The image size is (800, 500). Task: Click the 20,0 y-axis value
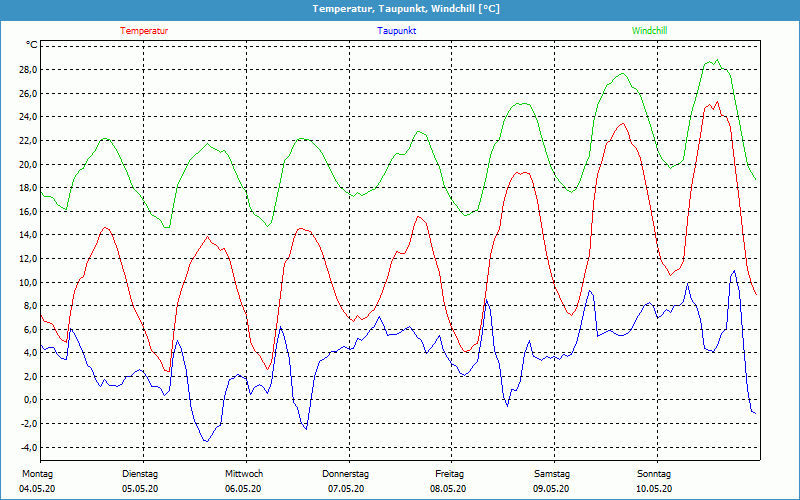click(x=28, y=164)
